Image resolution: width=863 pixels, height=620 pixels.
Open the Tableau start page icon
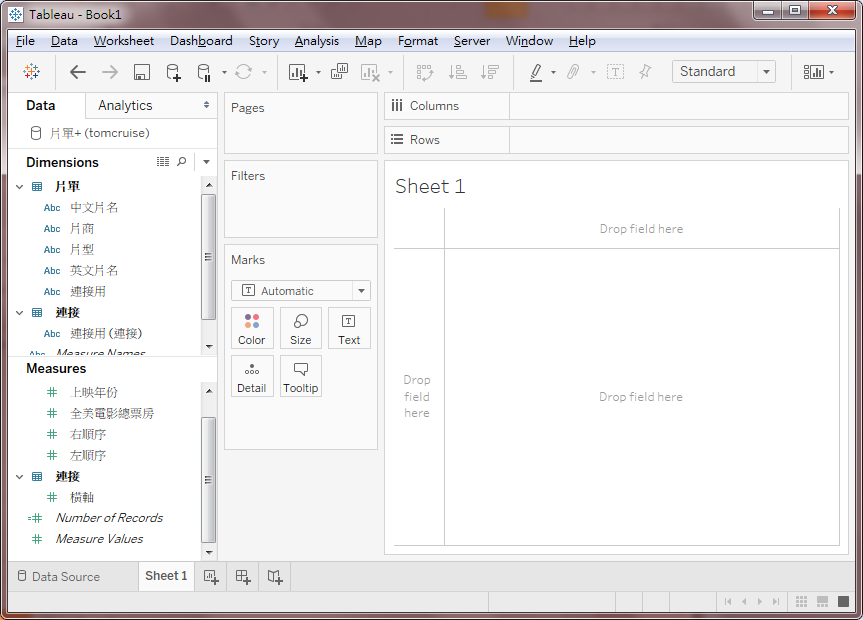tap(31, 72)
